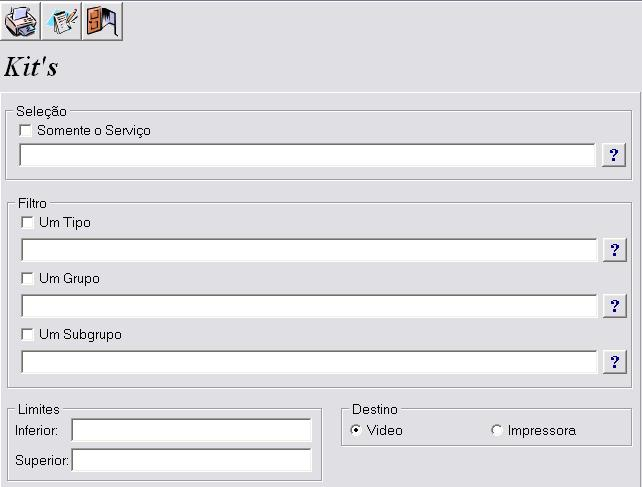642x487 pixels.
Task: Open lookup button next to Um Tipo field
Action: [614, 250]
